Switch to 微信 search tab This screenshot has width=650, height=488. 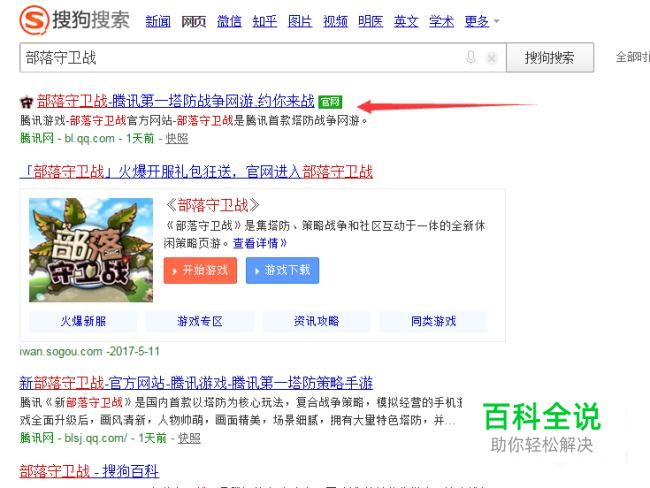[229, 21]
